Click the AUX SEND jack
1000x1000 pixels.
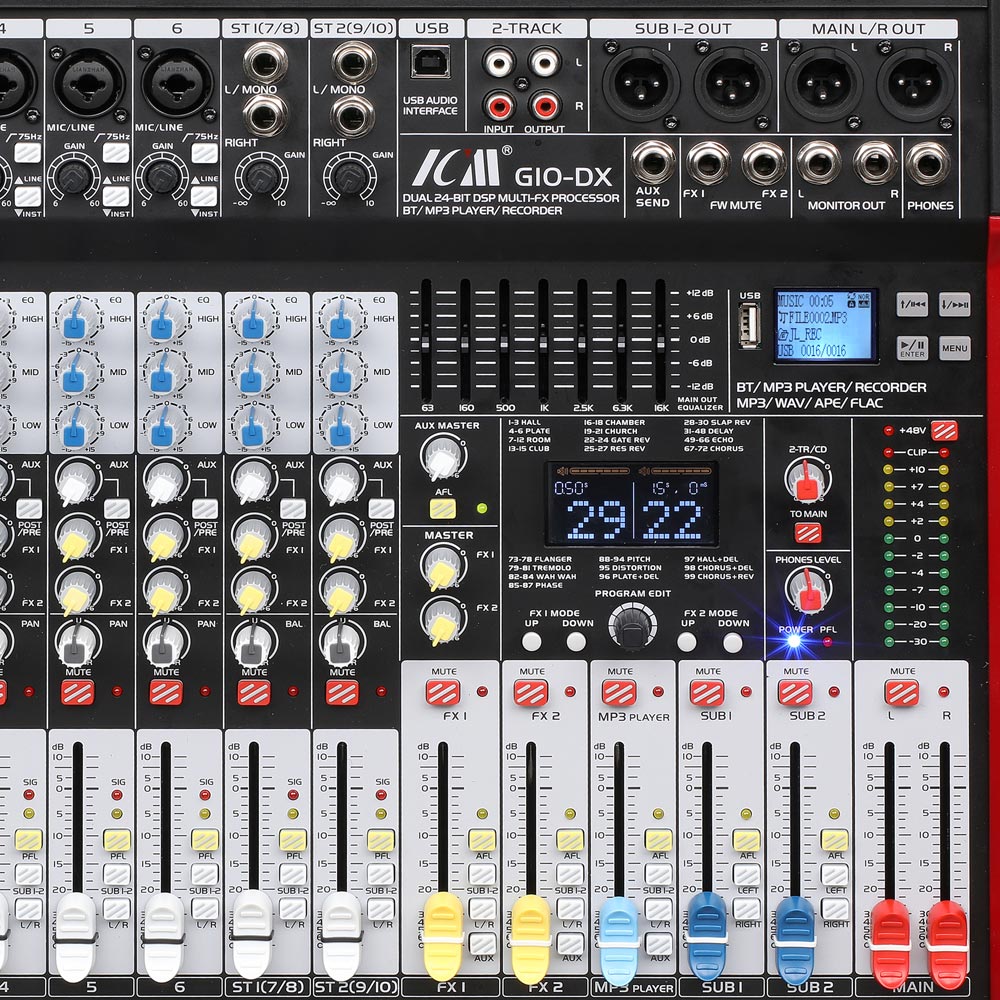tap(652, 162)
